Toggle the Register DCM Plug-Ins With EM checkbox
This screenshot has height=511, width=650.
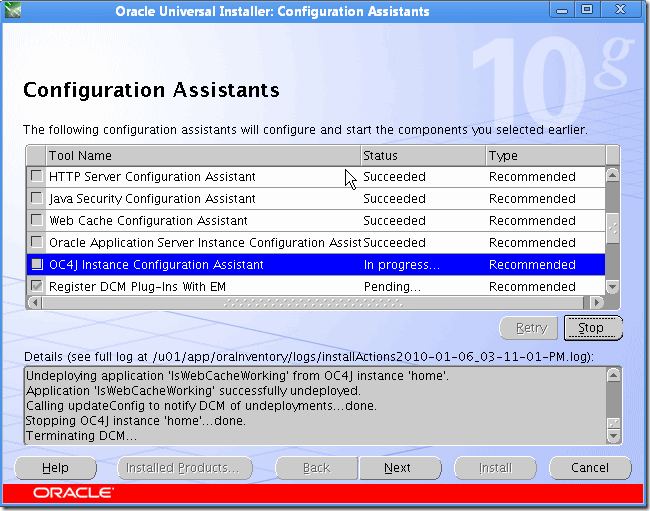[x=37, y=286]
